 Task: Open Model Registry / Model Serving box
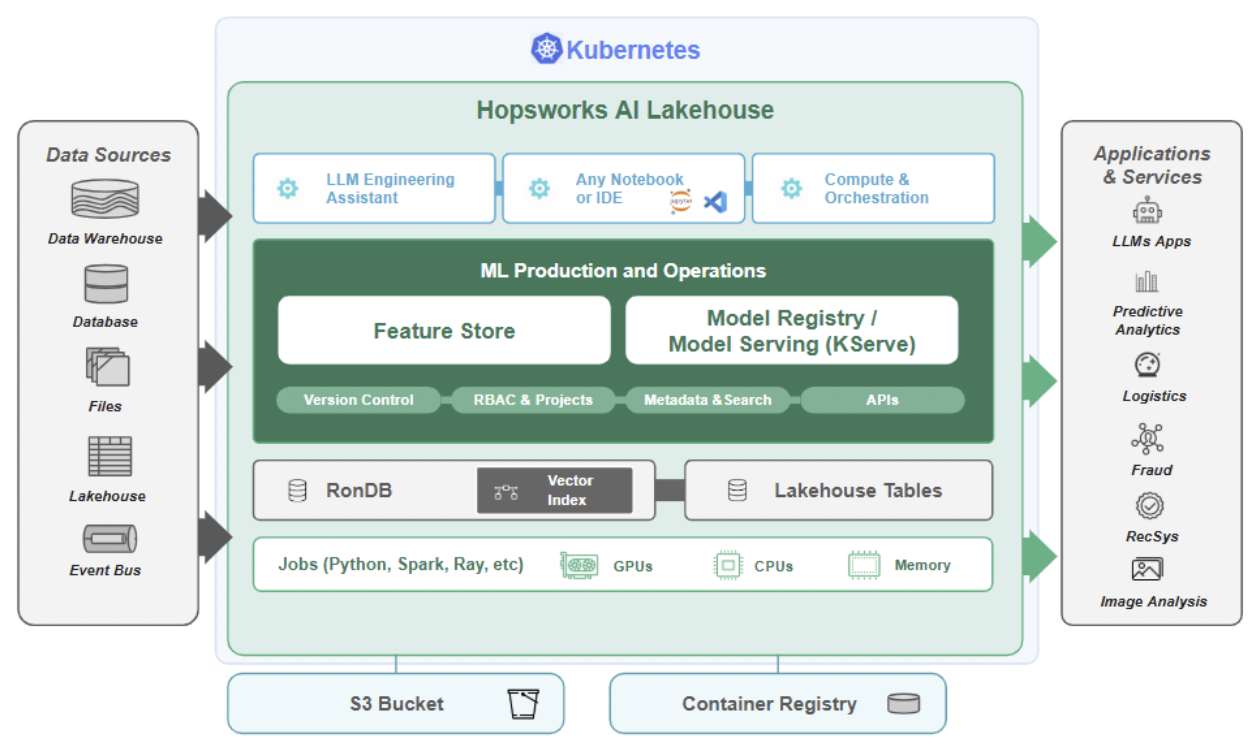click(791, 330)
